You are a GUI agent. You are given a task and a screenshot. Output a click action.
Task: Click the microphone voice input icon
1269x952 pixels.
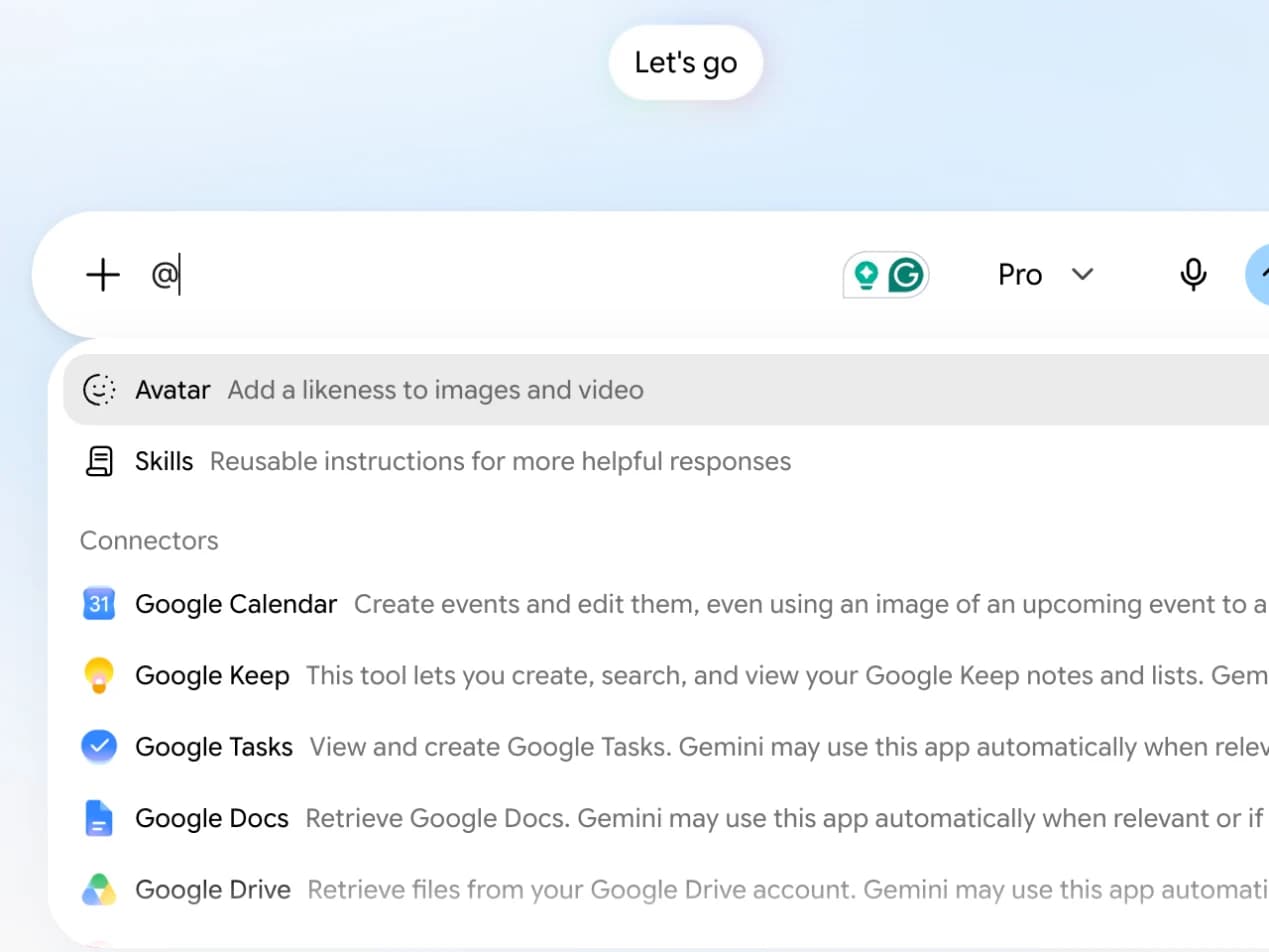click(x=1193, y=274)
